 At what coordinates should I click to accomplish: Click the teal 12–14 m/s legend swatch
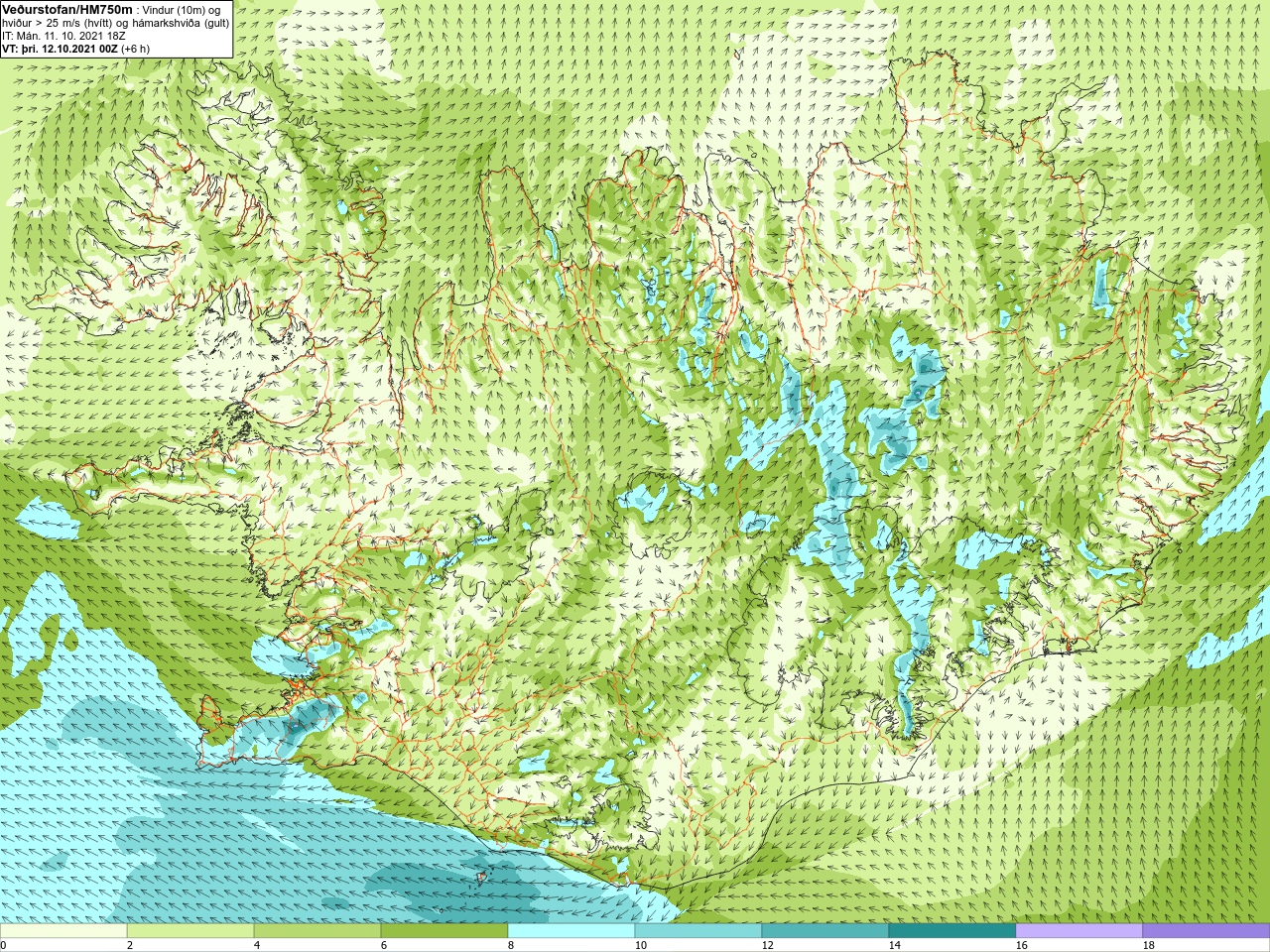[x=825, y=931]
